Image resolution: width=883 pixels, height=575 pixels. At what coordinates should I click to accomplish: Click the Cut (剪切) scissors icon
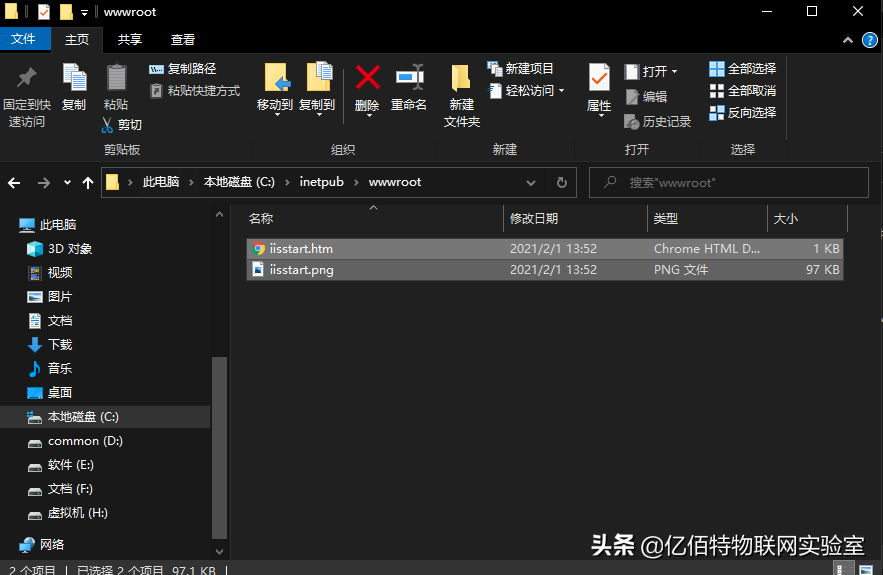click(108, 125)
